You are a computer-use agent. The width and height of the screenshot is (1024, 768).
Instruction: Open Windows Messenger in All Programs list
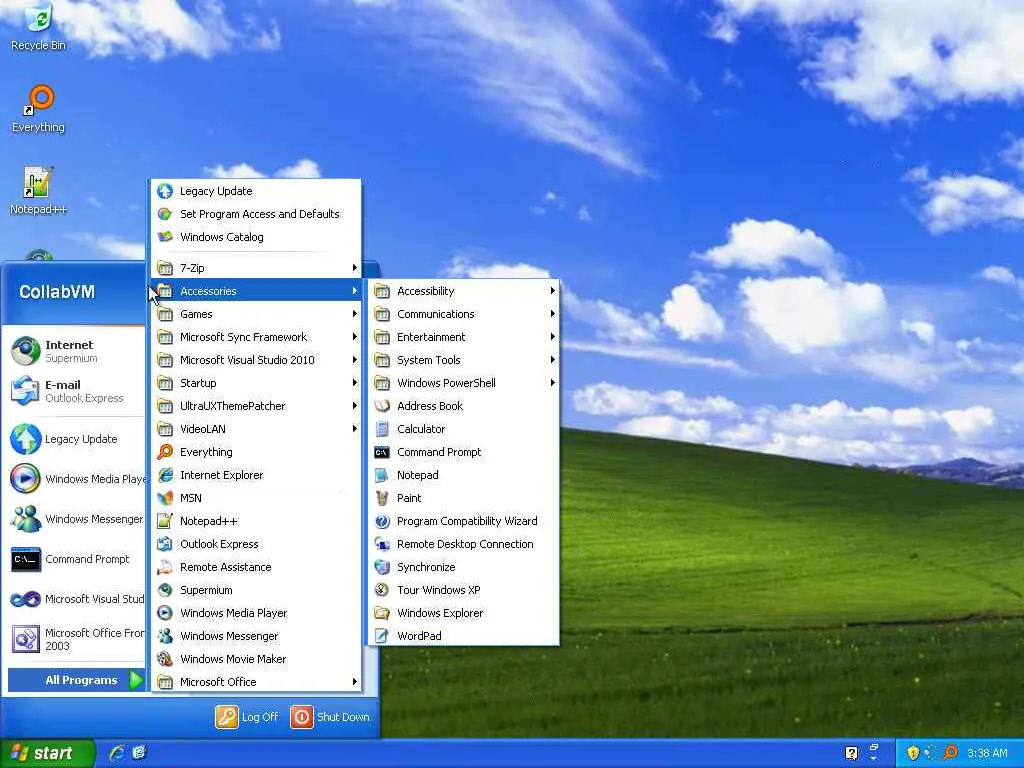click(256, 636)
